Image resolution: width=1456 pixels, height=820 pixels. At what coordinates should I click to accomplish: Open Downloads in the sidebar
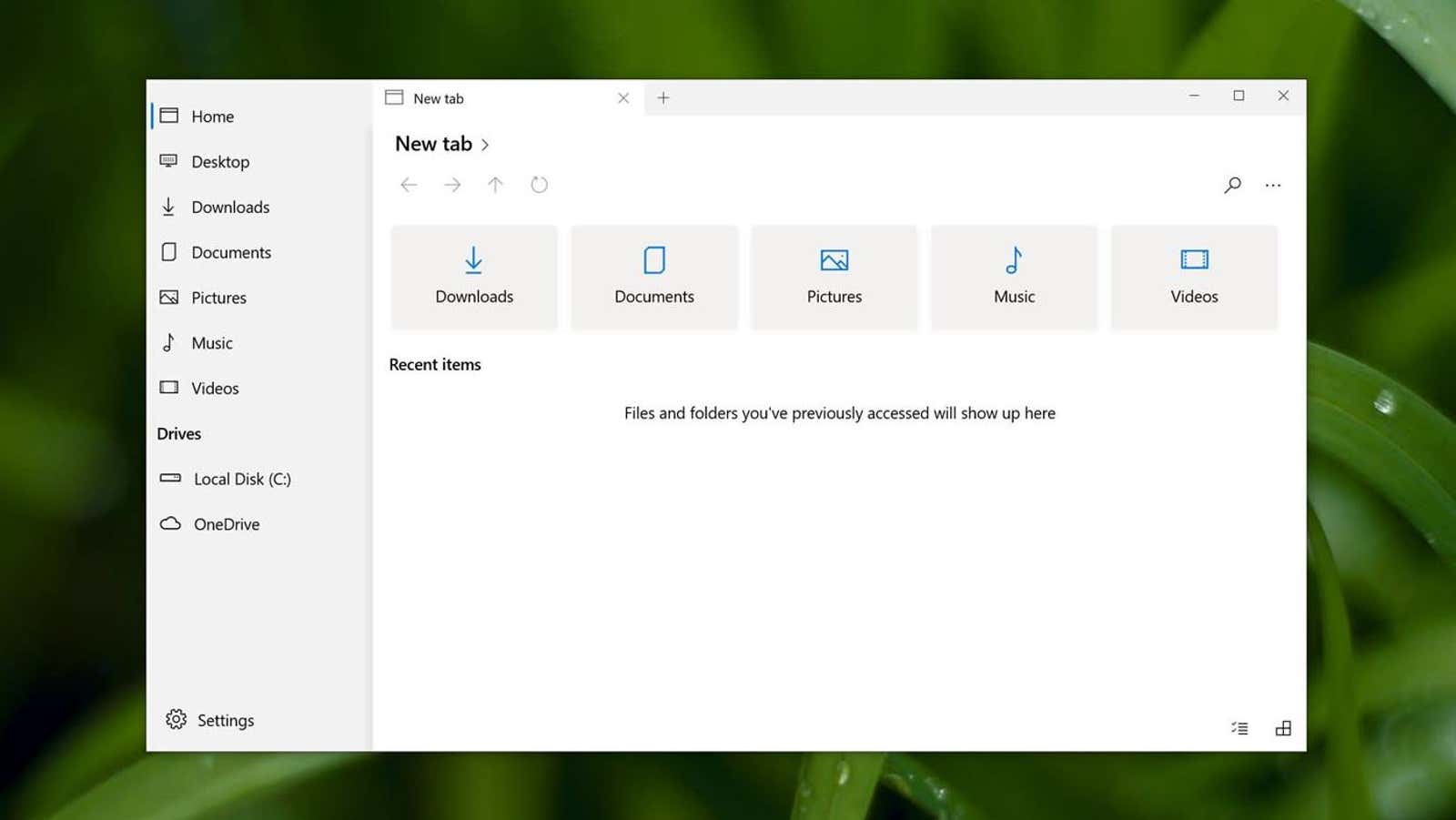point(259,208)
